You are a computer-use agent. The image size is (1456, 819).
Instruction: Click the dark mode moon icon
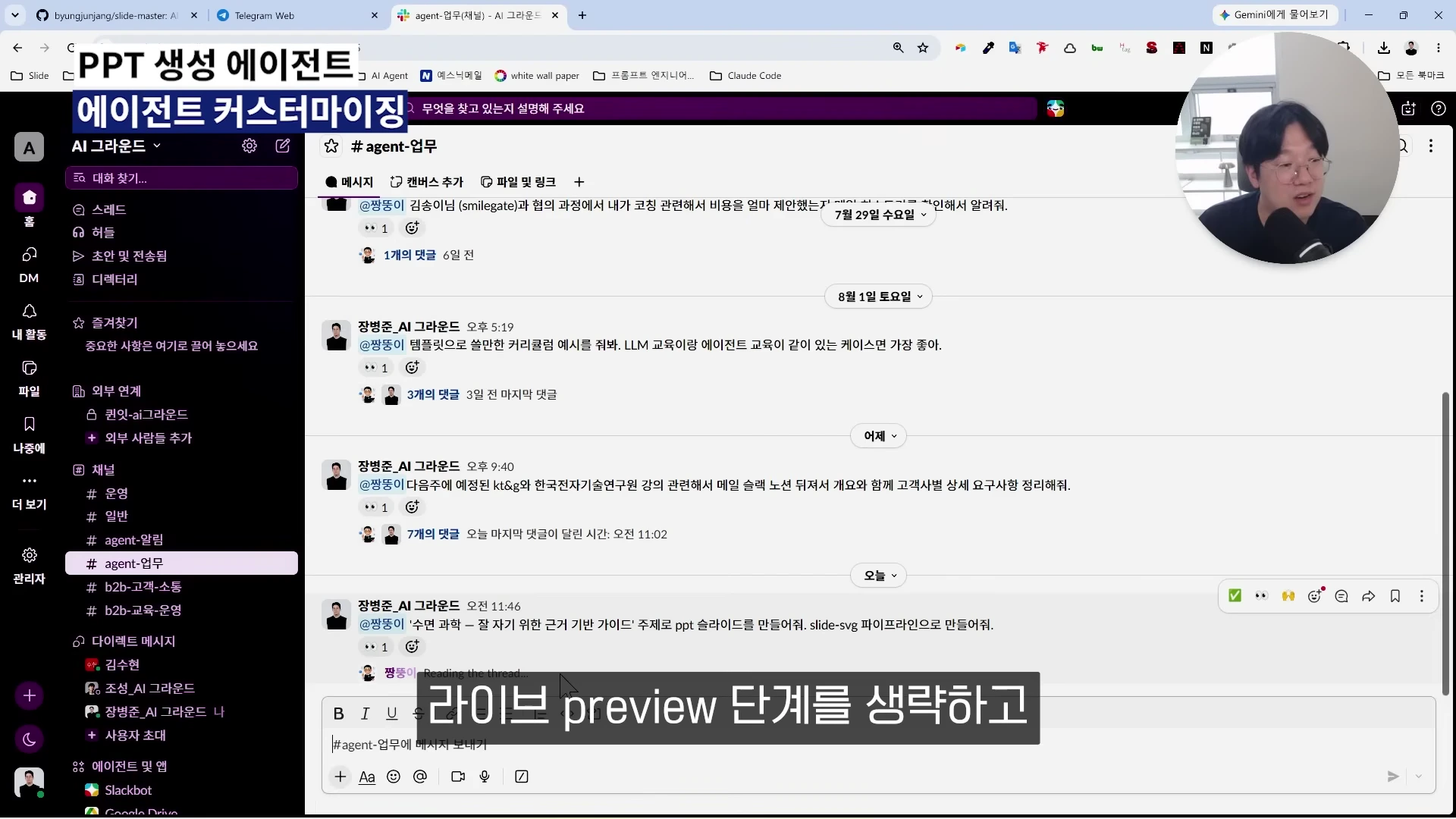(x=29, y=739)
